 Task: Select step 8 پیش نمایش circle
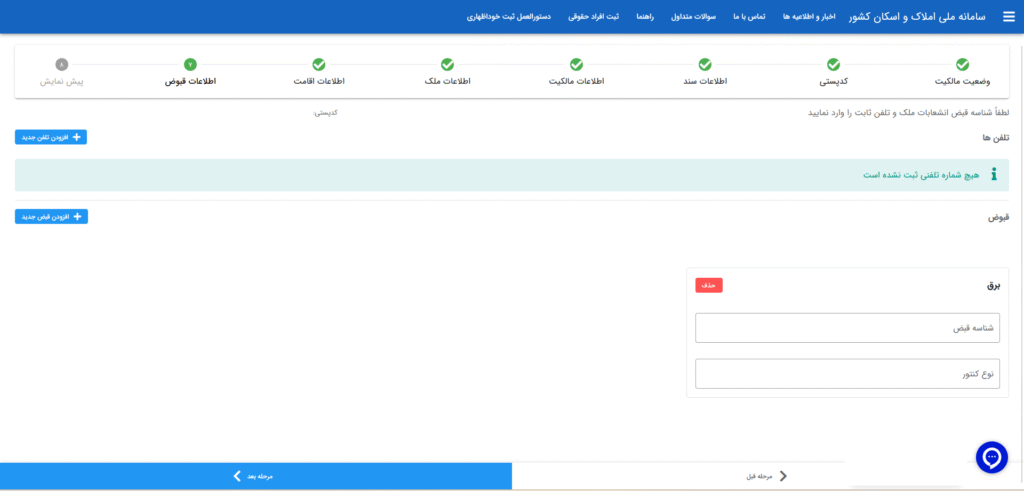click(x=62, y=65)
